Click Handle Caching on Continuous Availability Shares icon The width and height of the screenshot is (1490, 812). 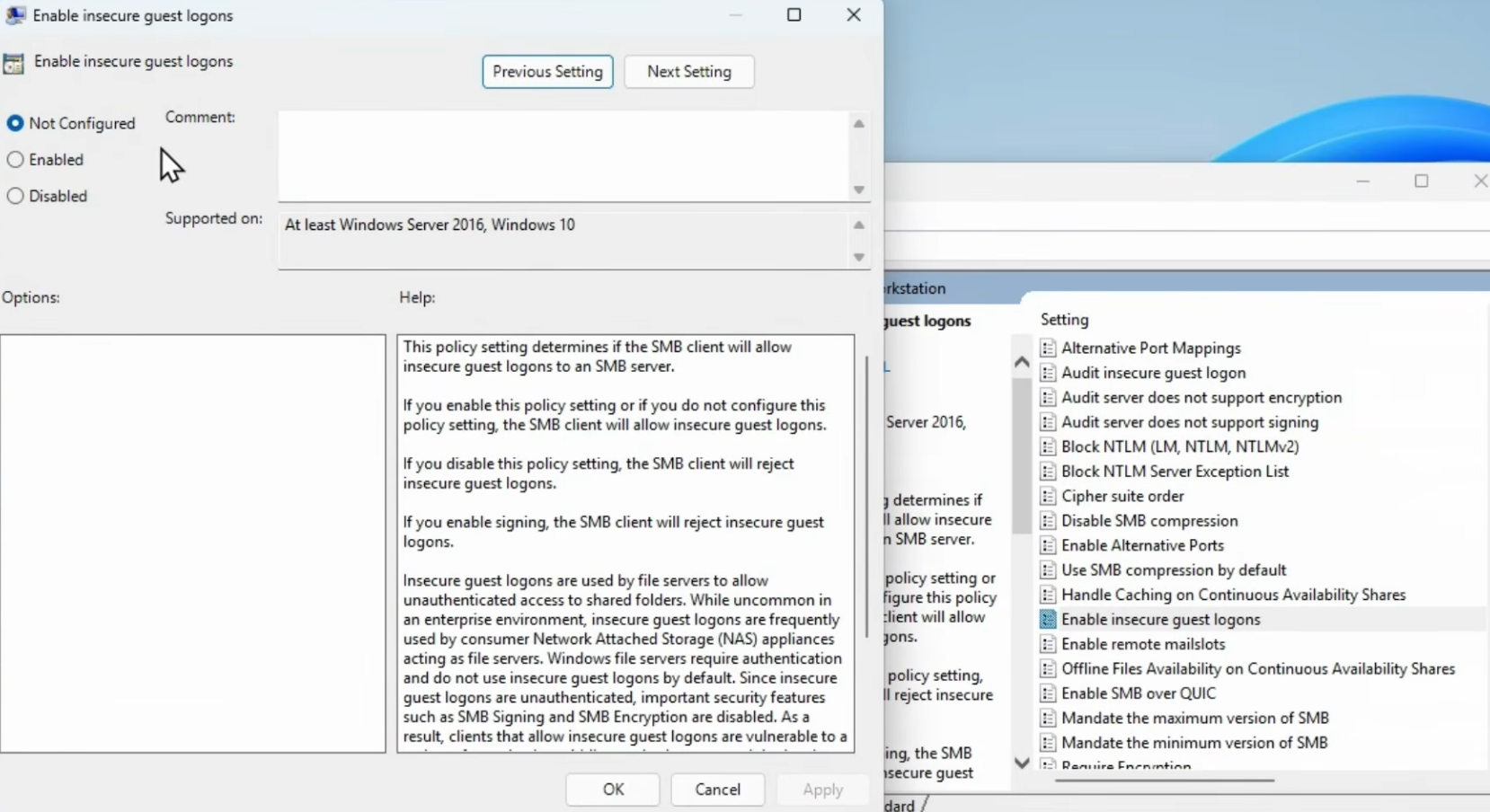(1048, 596)
